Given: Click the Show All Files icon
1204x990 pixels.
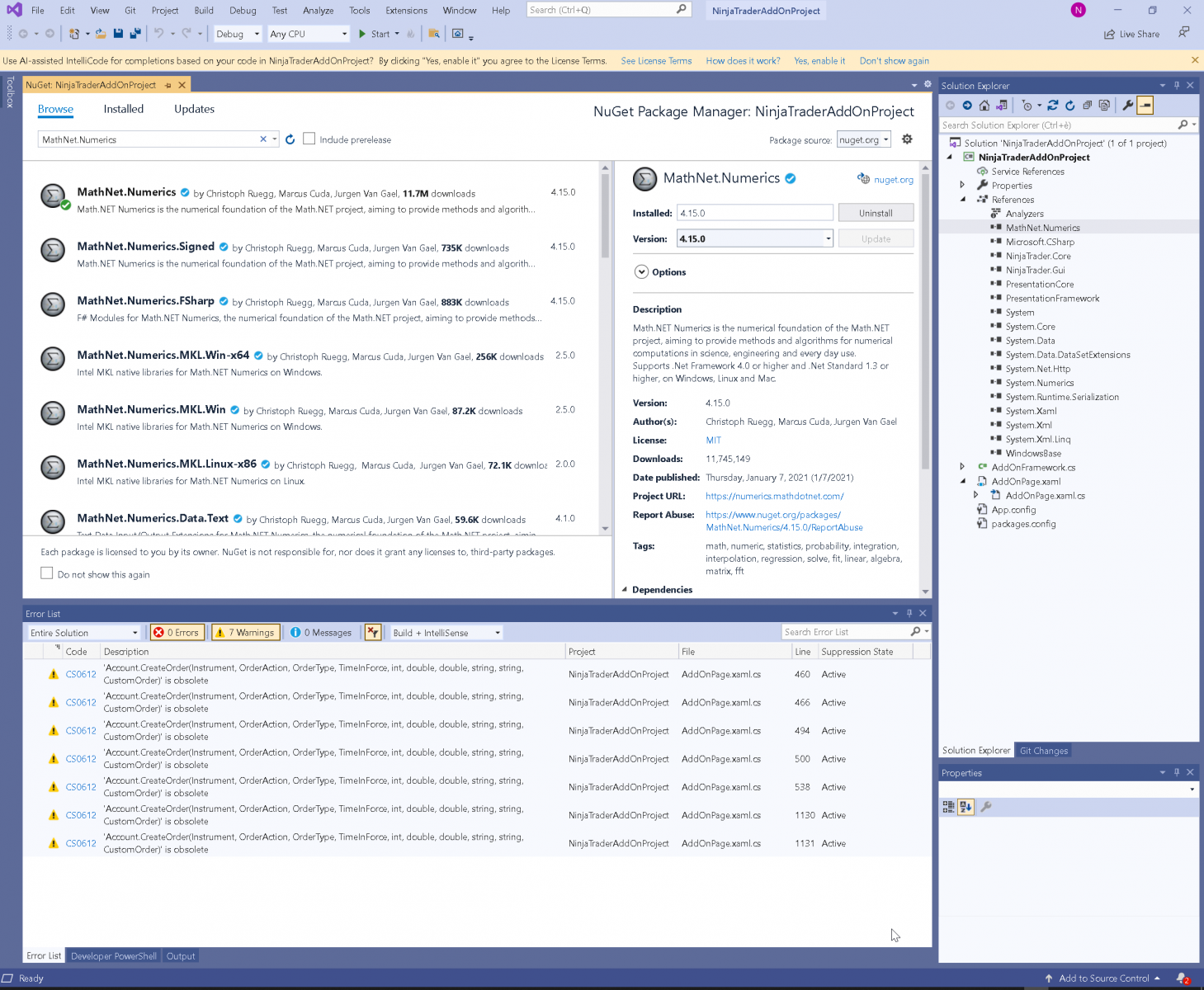Looking at the screenshot, I should click(x=1104, y=106).
